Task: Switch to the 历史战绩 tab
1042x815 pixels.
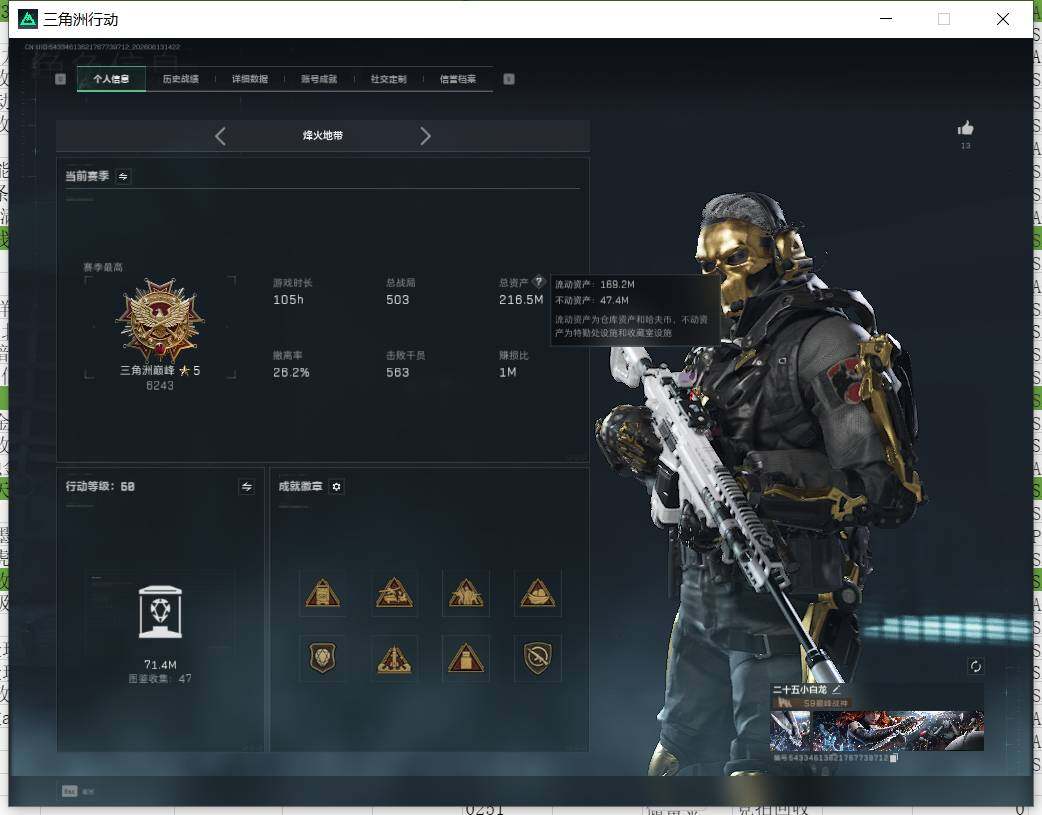Action: click(181, 79)
